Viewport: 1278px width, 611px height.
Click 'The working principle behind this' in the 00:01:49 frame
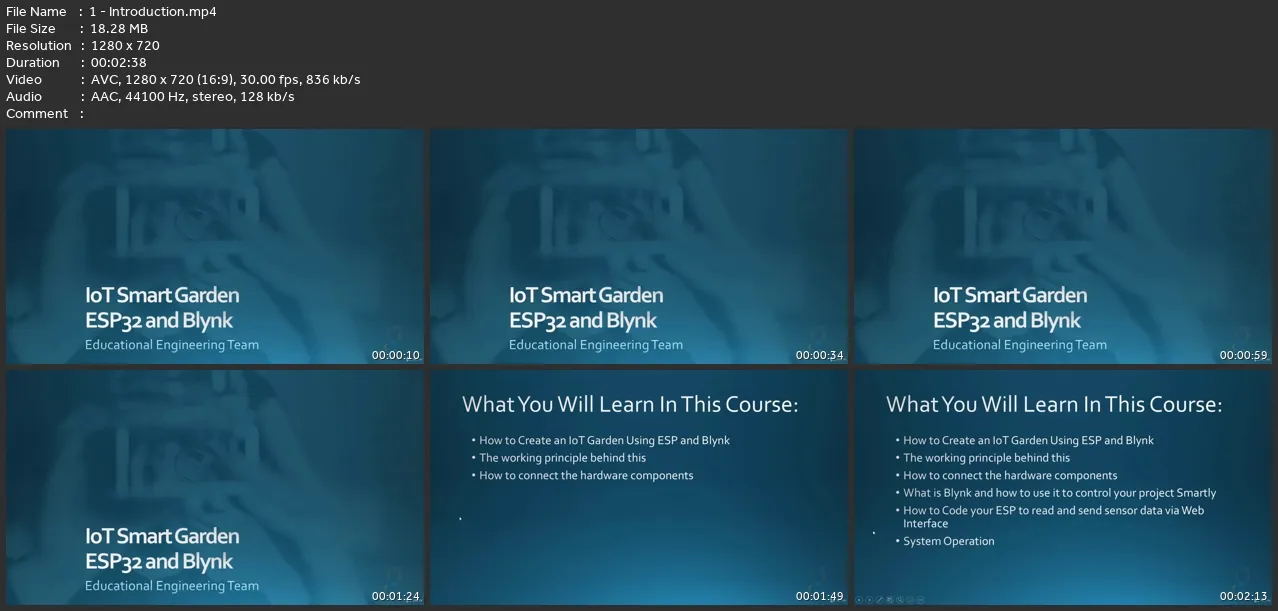pyautogui.click(x=563, y=458)
